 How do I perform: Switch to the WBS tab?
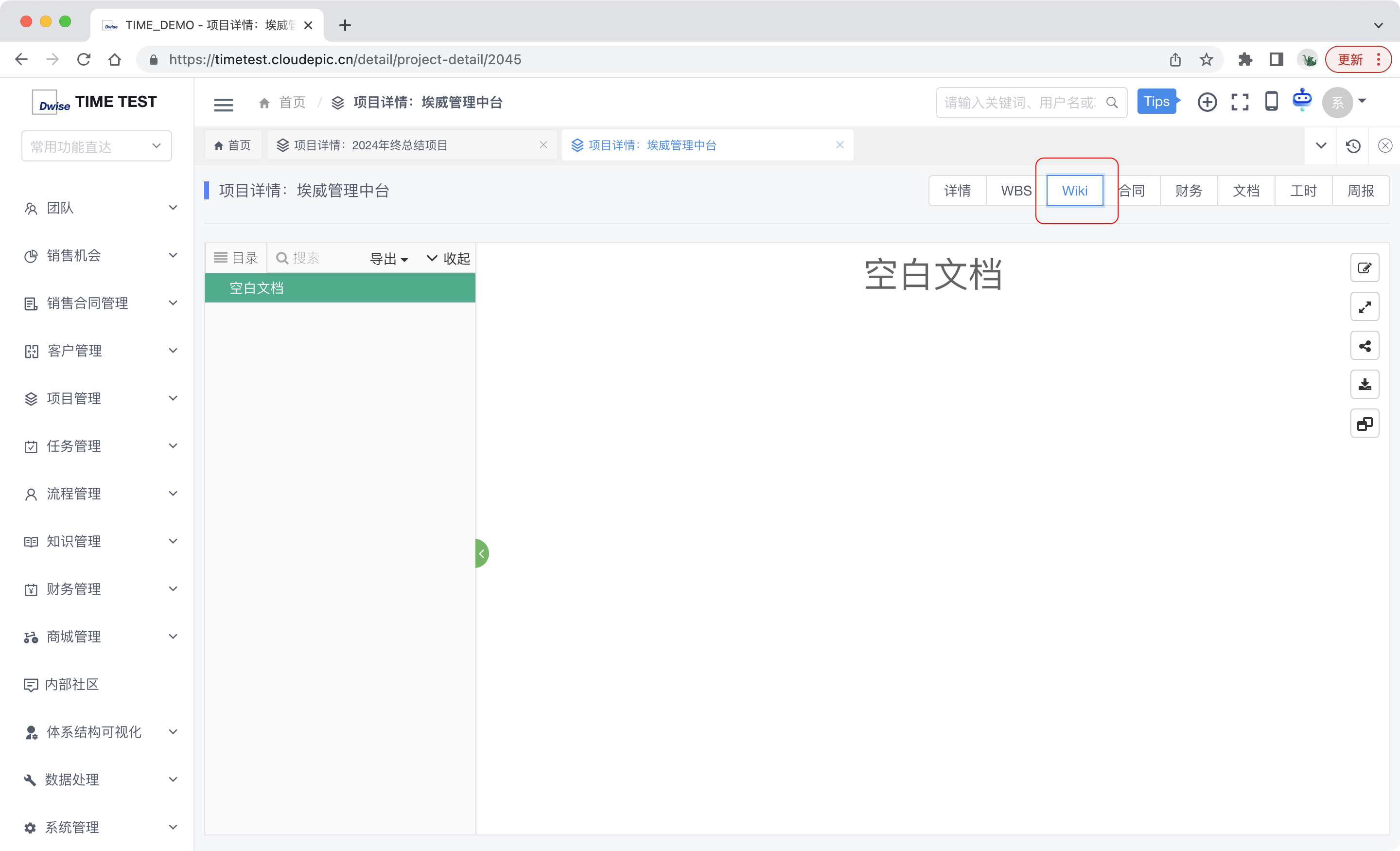click(x=1015, y=191)
